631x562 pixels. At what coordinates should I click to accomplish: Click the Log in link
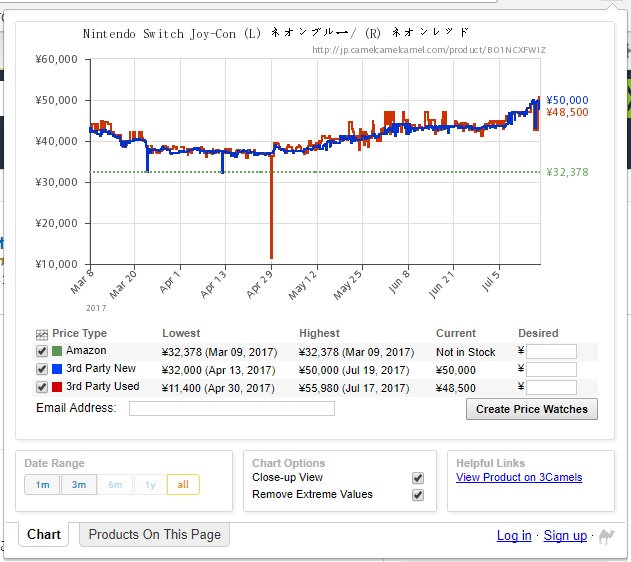pyautogui.click(x=514, y=536)
